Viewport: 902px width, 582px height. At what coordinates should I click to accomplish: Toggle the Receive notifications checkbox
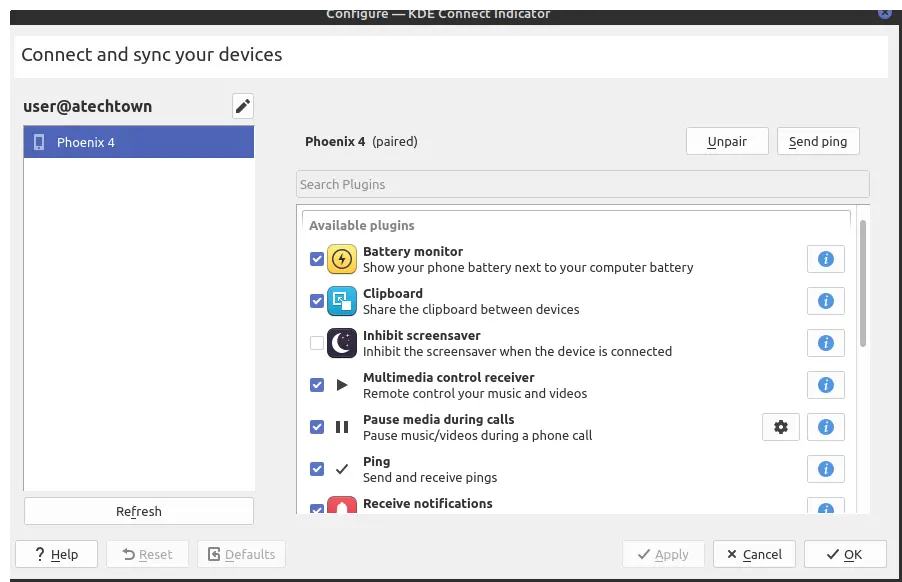click(317, 509)
